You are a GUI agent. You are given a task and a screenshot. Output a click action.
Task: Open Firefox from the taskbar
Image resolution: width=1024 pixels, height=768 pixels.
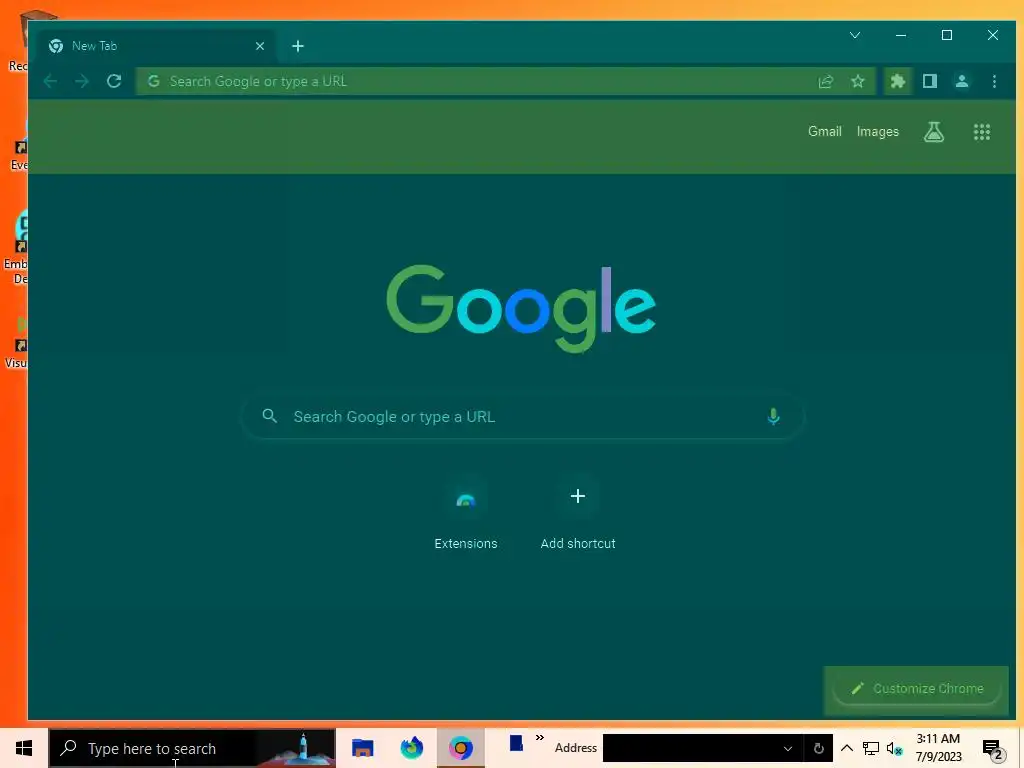click(411, 748)
